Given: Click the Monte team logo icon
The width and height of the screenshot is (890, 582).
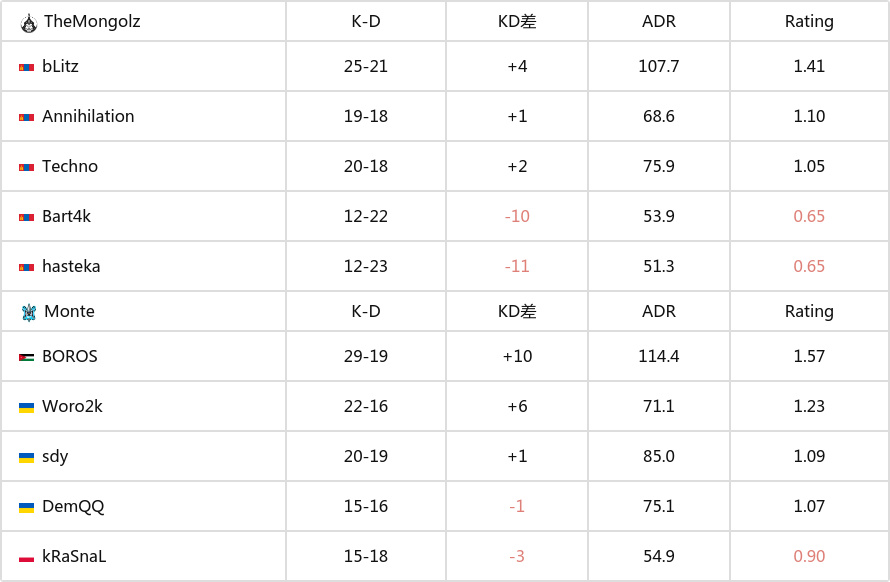Looking at the screenshot, I should (x=29, y=312).
